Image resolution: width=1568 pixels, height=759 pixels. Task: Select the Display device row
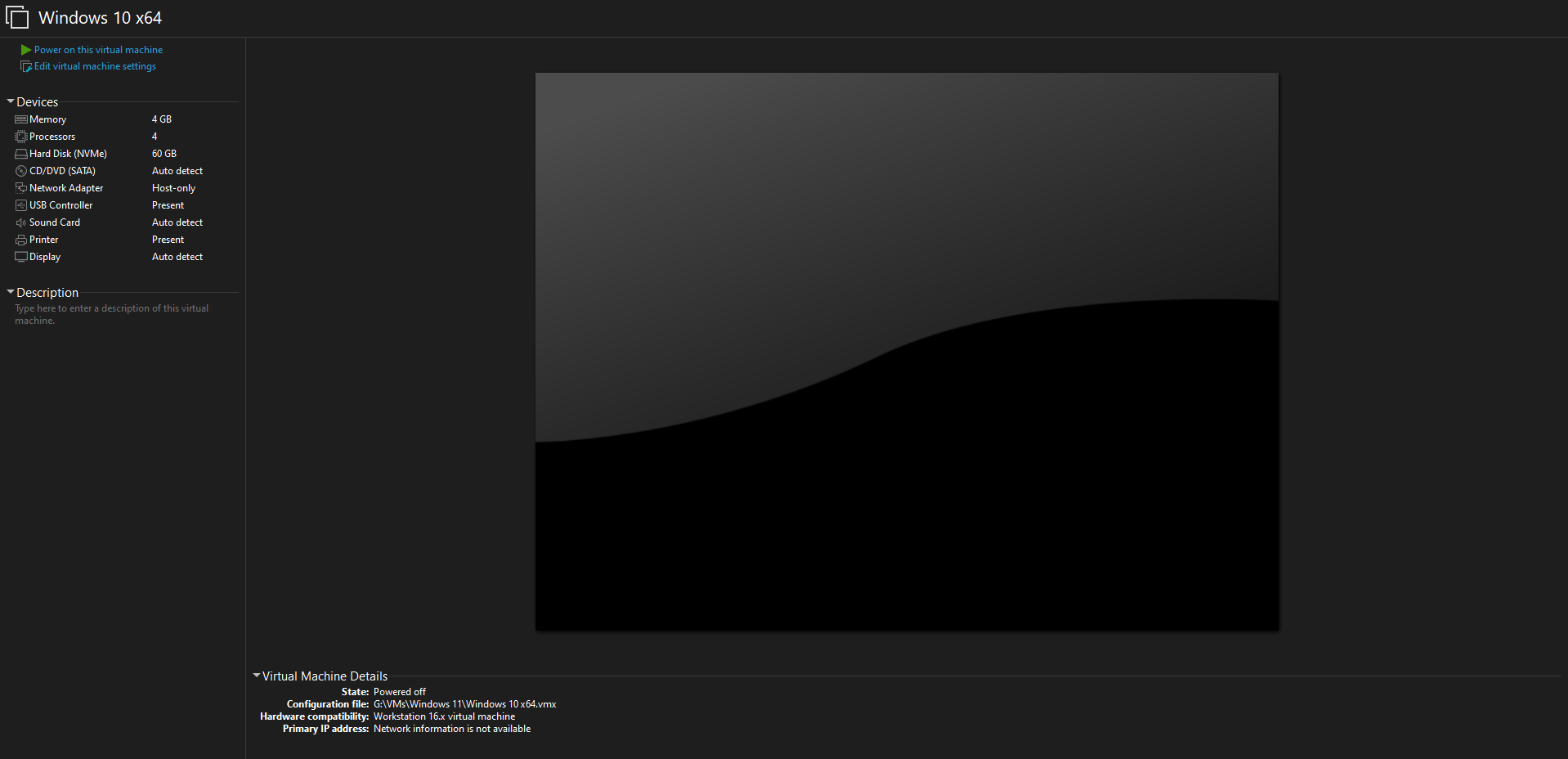pyautogui.click(x=126, y=257)
